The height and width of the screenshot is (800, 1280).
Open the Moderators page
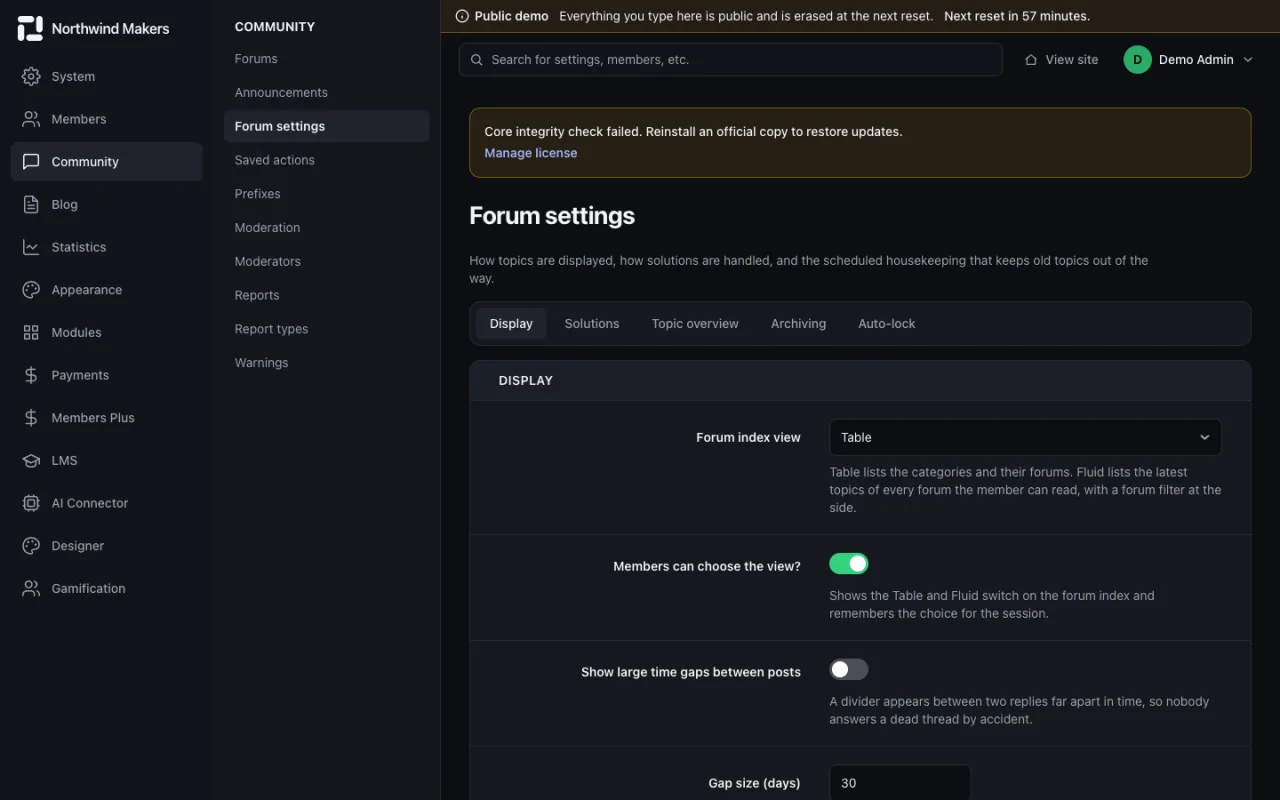point(327,261)
